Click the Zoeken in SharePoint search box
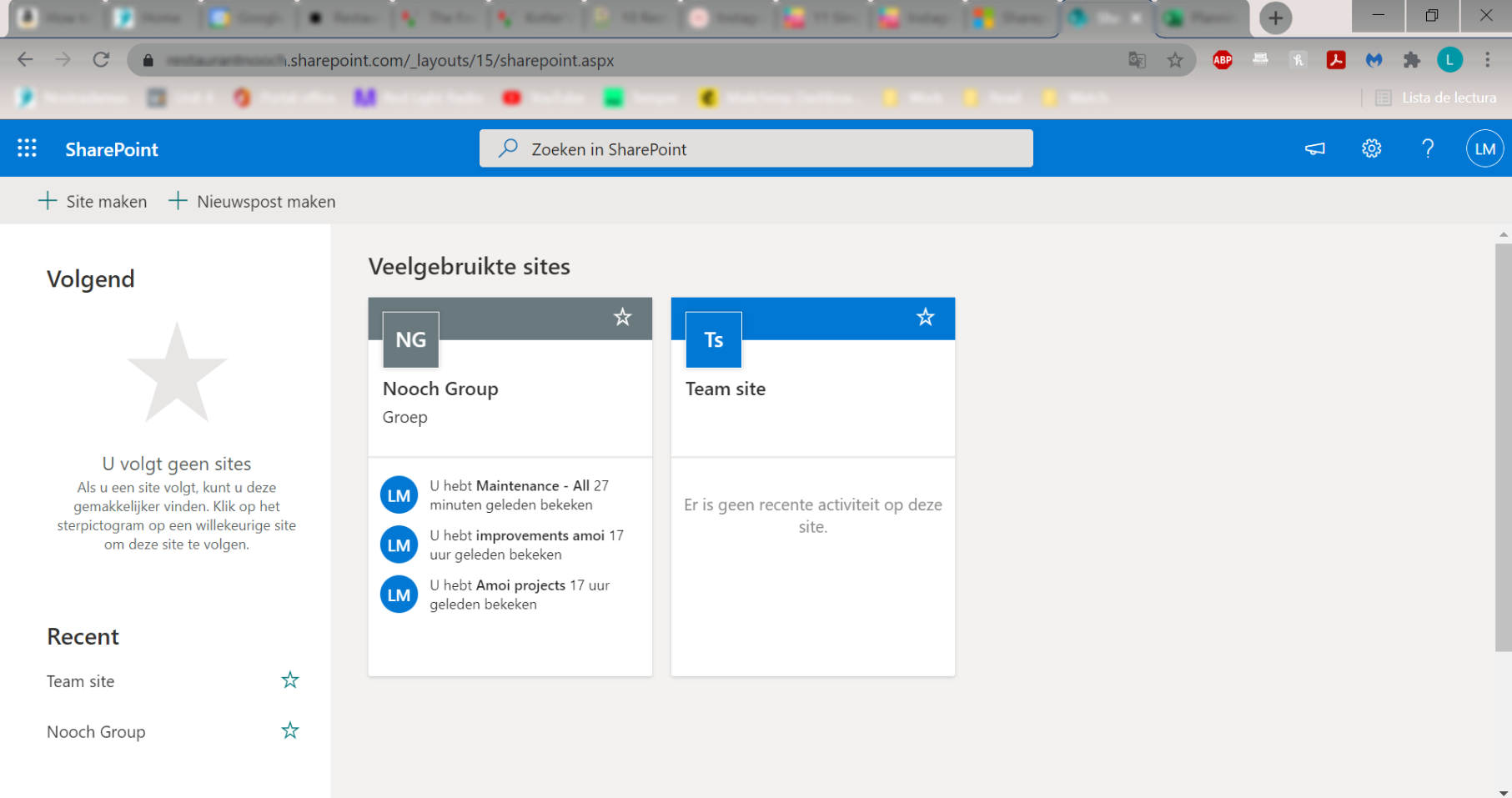This screenshot has width=1512, height=798. pos(756,148)
